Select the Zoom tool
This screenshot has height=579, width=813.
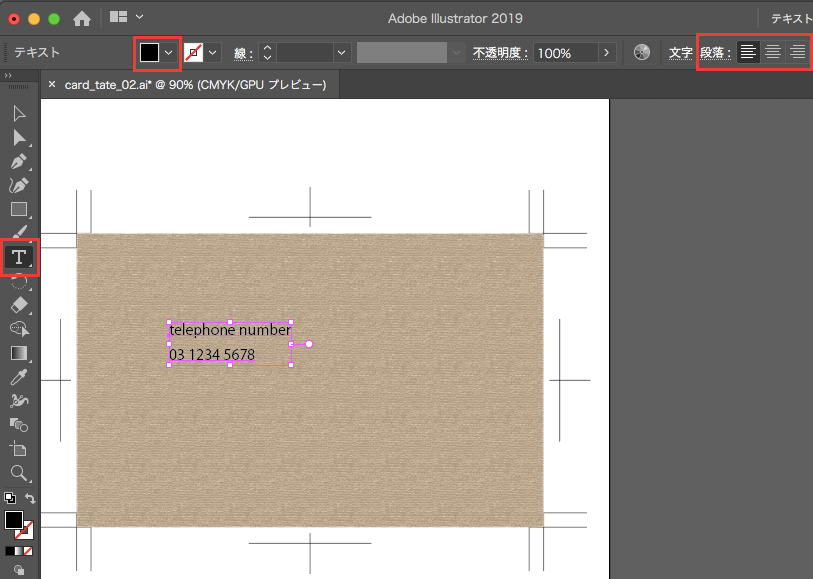(18, 473)
